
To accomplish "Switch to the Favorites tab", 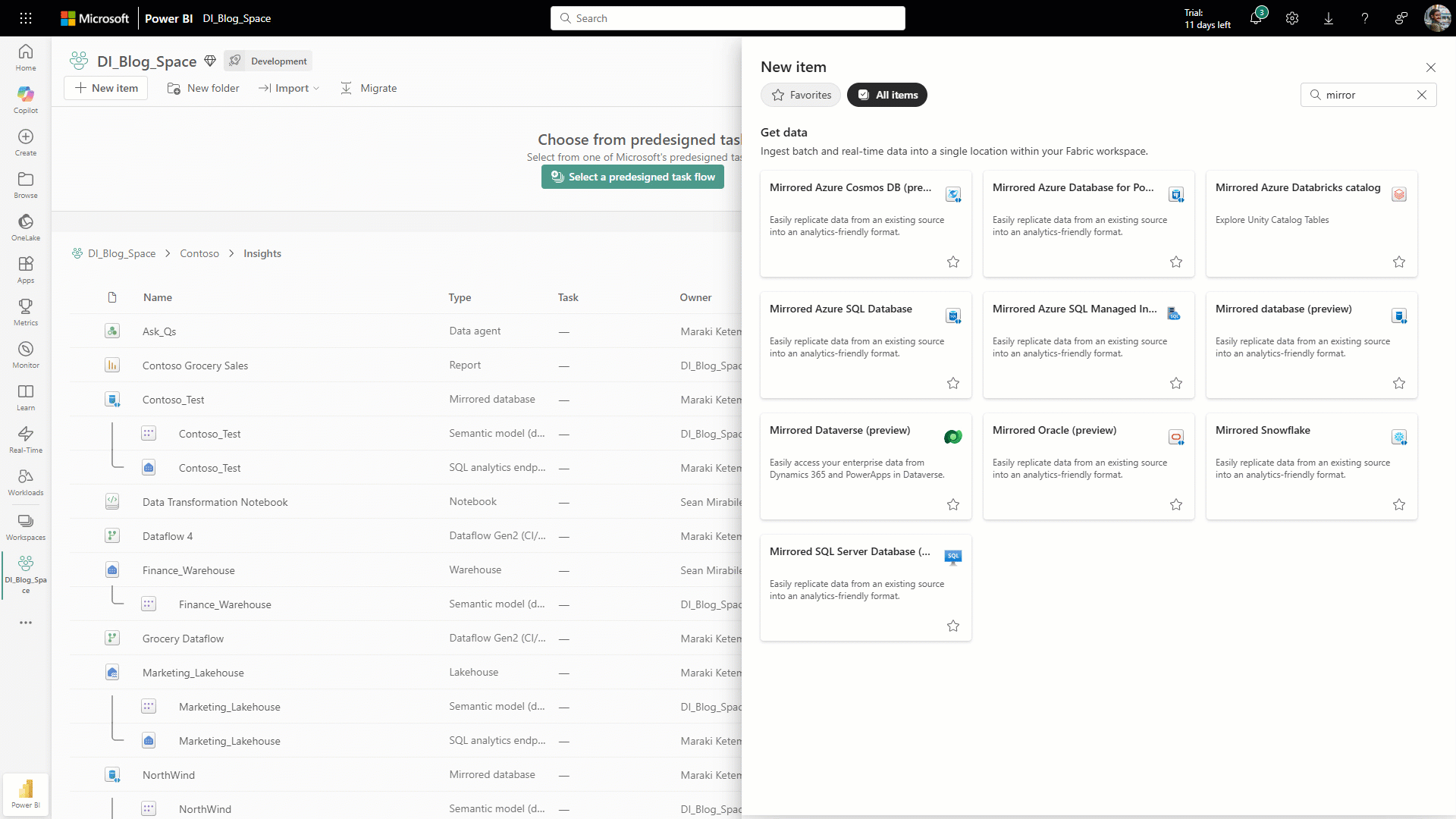I will click(x=801, y=95).
